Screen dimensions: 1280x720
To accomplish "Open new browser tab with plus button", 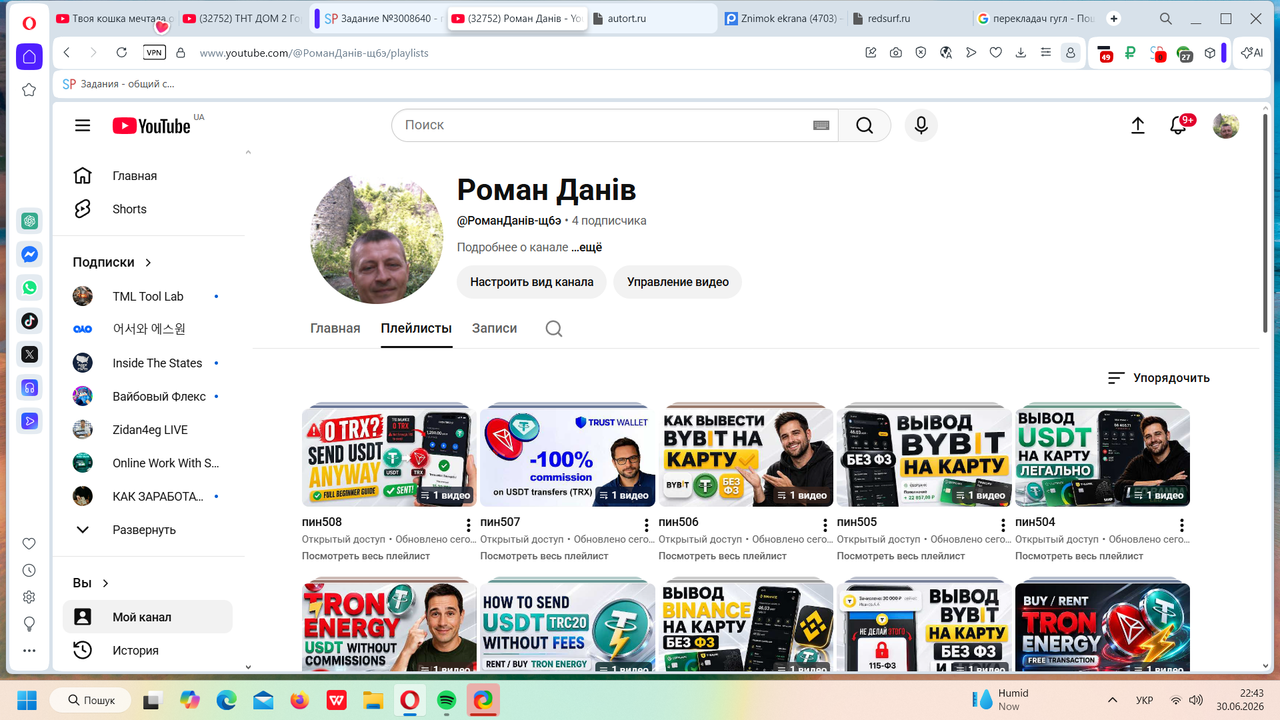I will [x=1114, y=18].
